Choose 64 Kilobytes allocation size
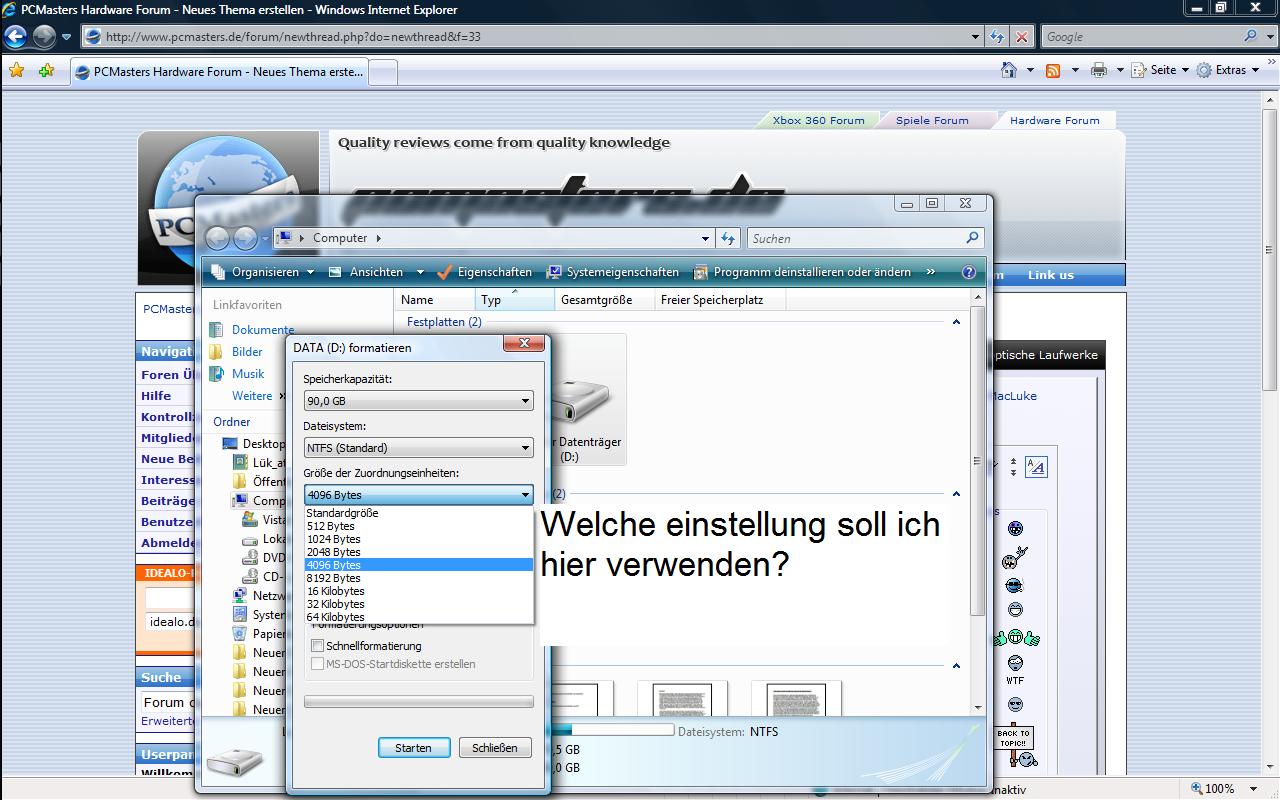Screen dimensions: 1280x800 coord(336,617)
